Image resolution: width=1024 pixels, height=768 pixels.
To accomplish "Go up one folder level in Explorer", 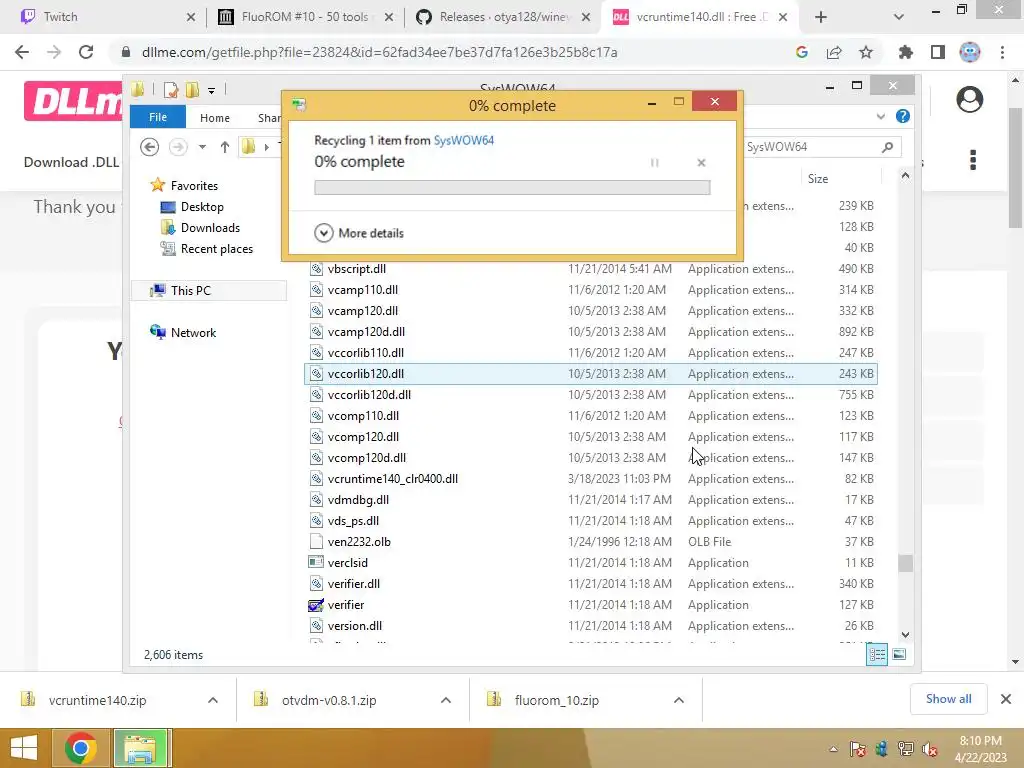I will [225, 147].
